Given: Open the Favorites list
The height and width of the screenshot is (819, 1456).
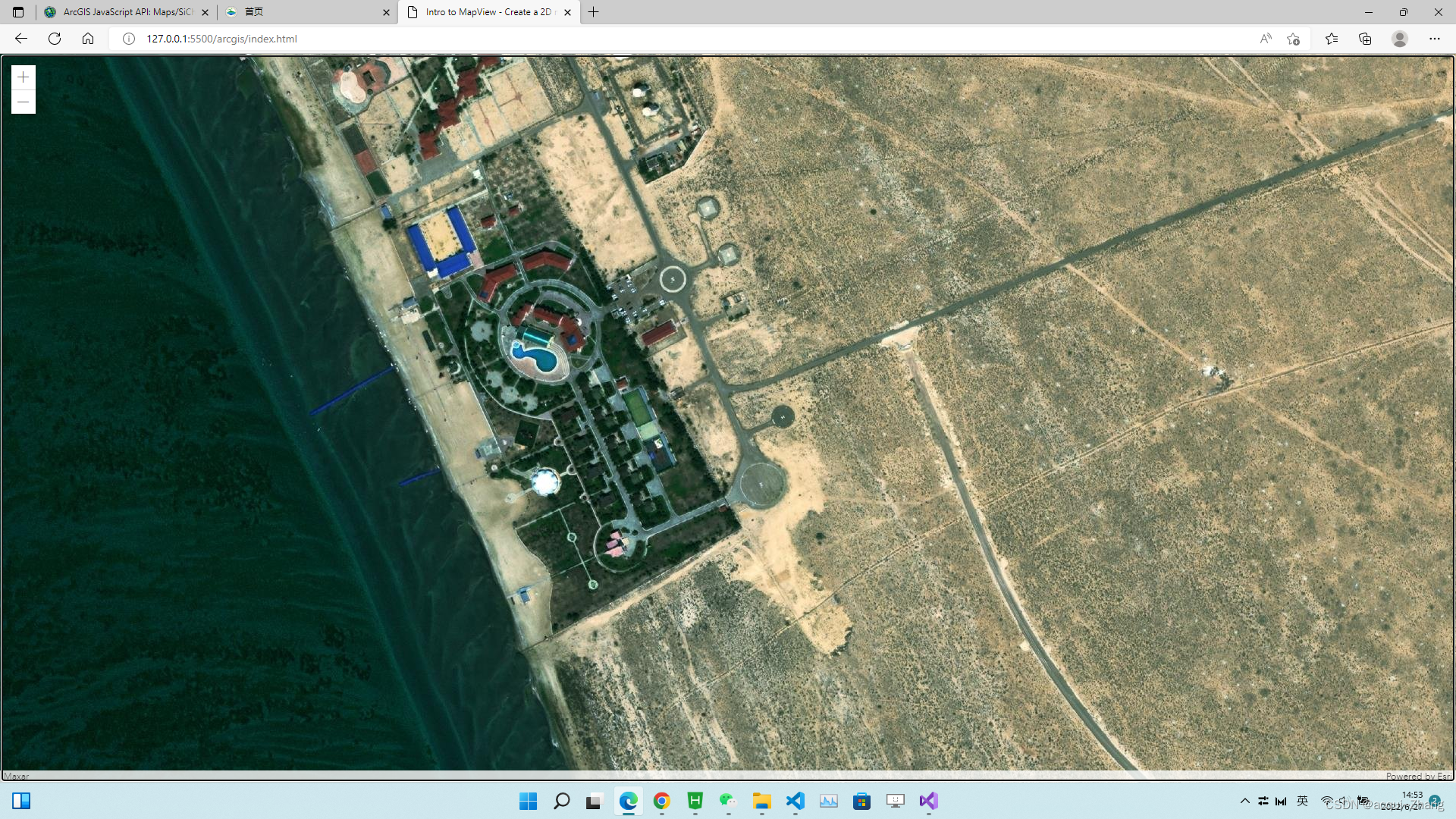Looking at the screenshot, I should 1332,39.
